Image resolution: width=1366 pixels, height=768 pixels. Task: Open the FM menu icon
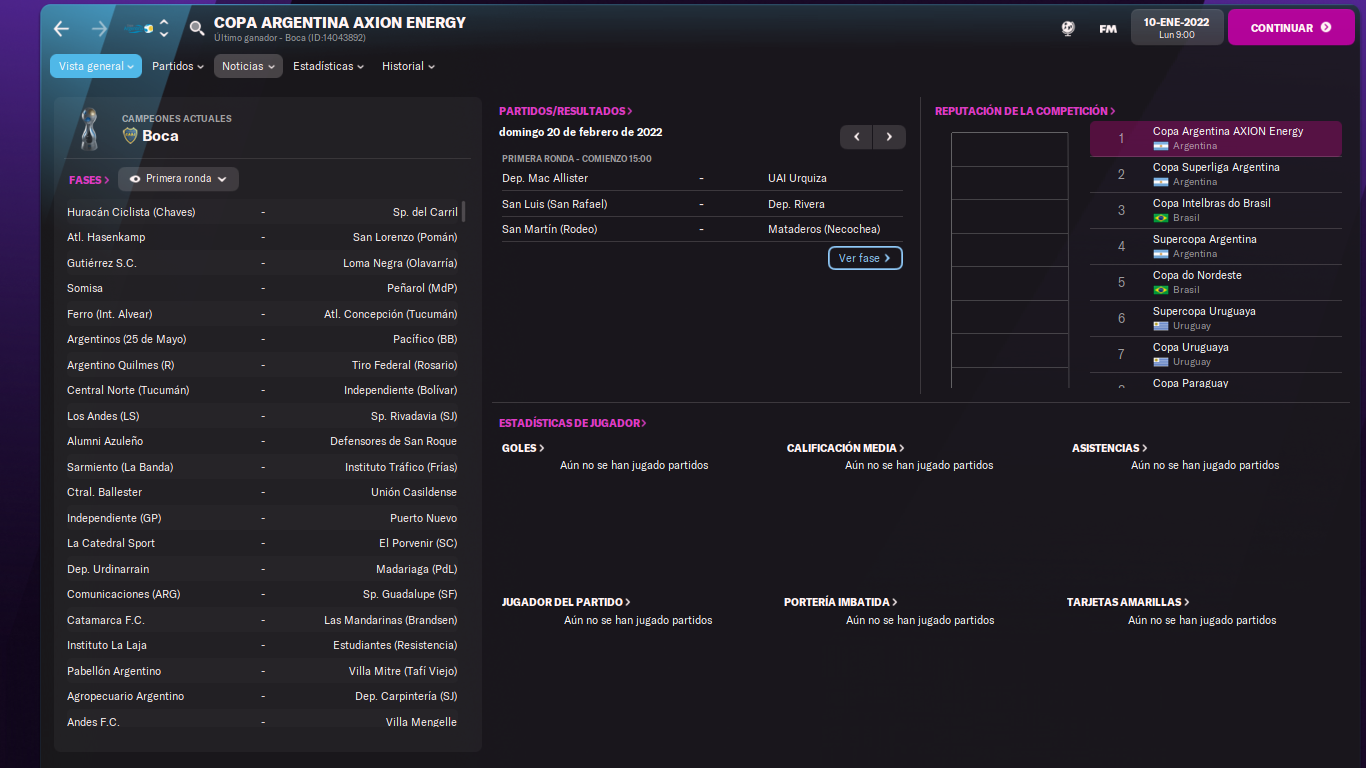tap(1108, 28)
